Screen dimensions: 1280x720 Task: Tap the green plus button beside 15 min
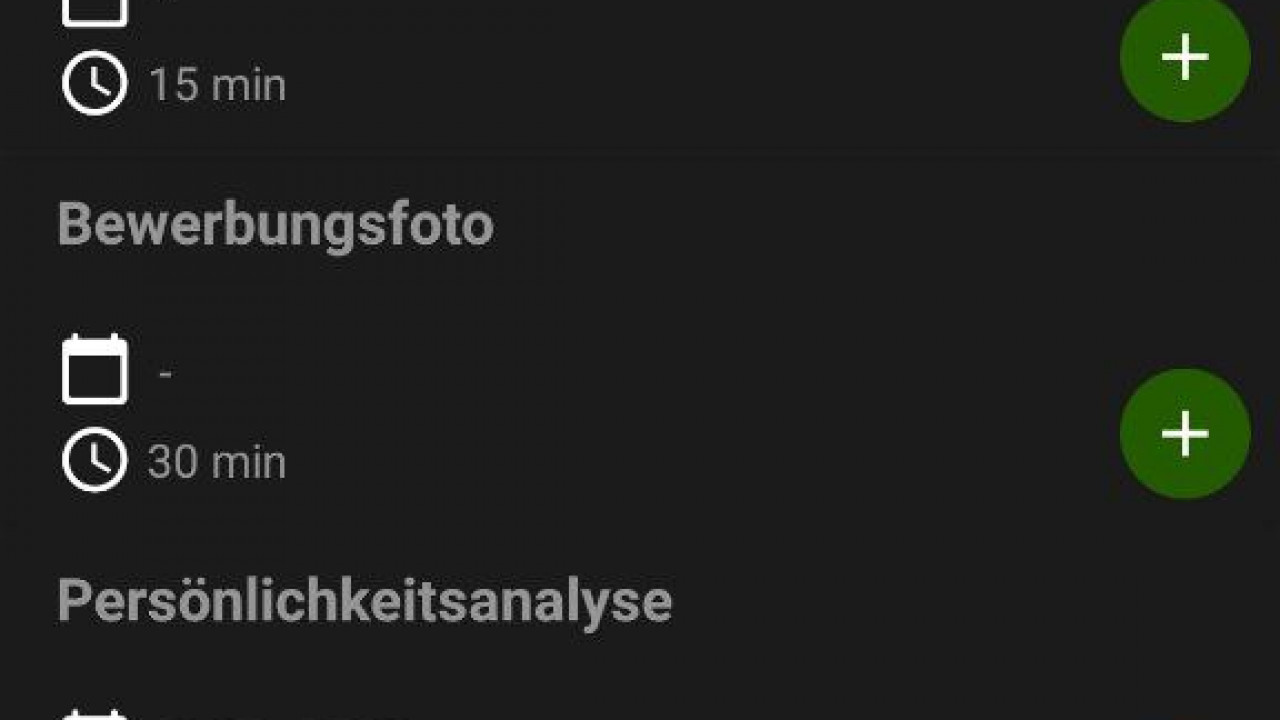click(x=1185, y=57)
